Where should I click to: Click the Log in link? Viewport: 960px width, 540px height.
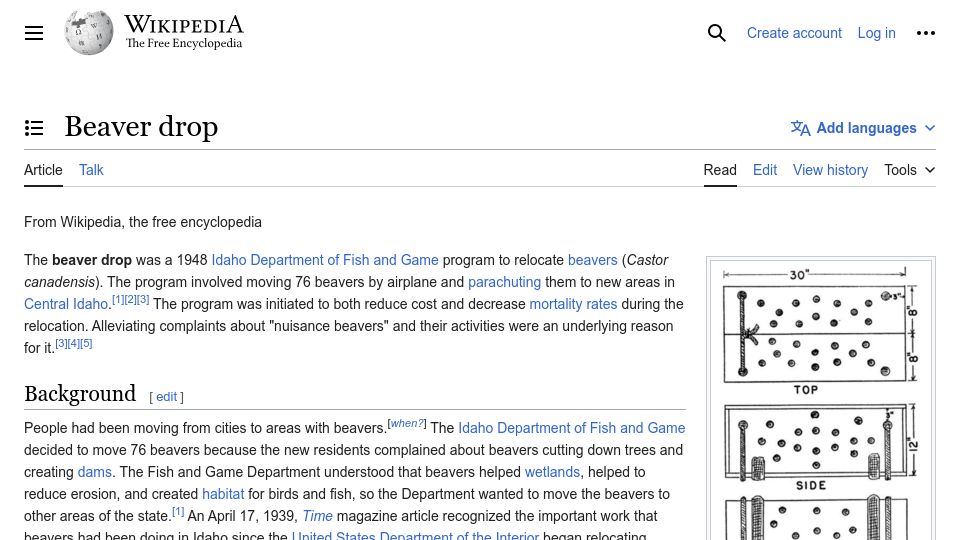point(876,33)
